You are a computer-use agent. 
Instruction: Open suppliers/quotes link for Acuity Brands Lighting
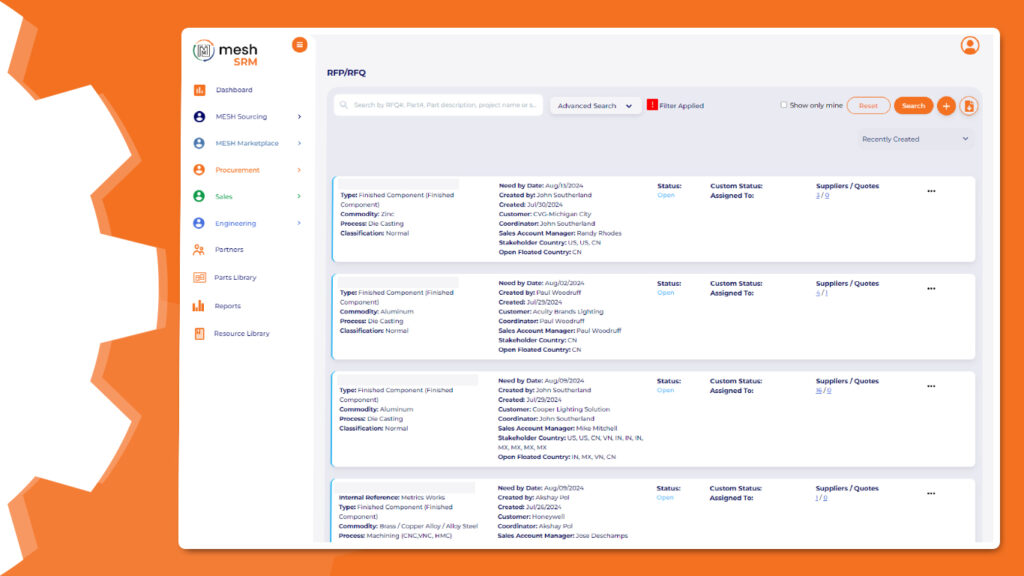(822, 293)
